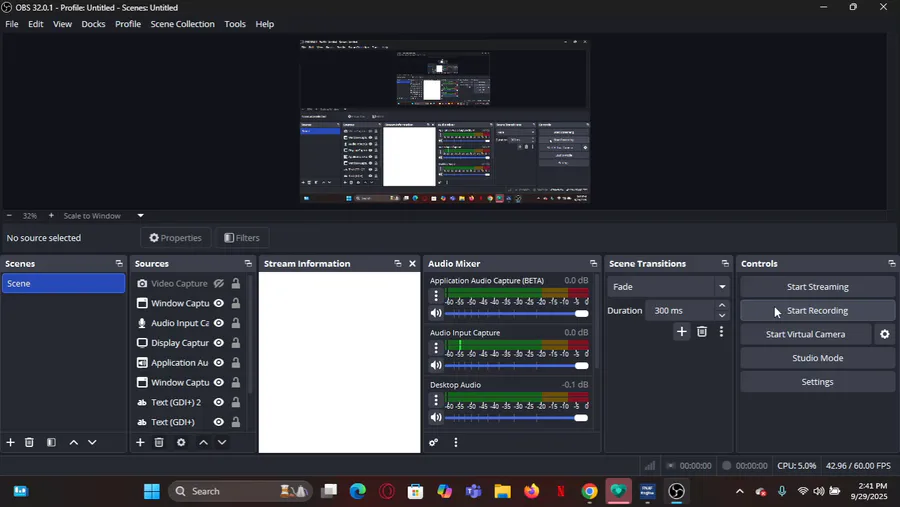This screenshot has width=900, height=507.
Task: Add a new scene with plus icon
Action: (10, 442)
